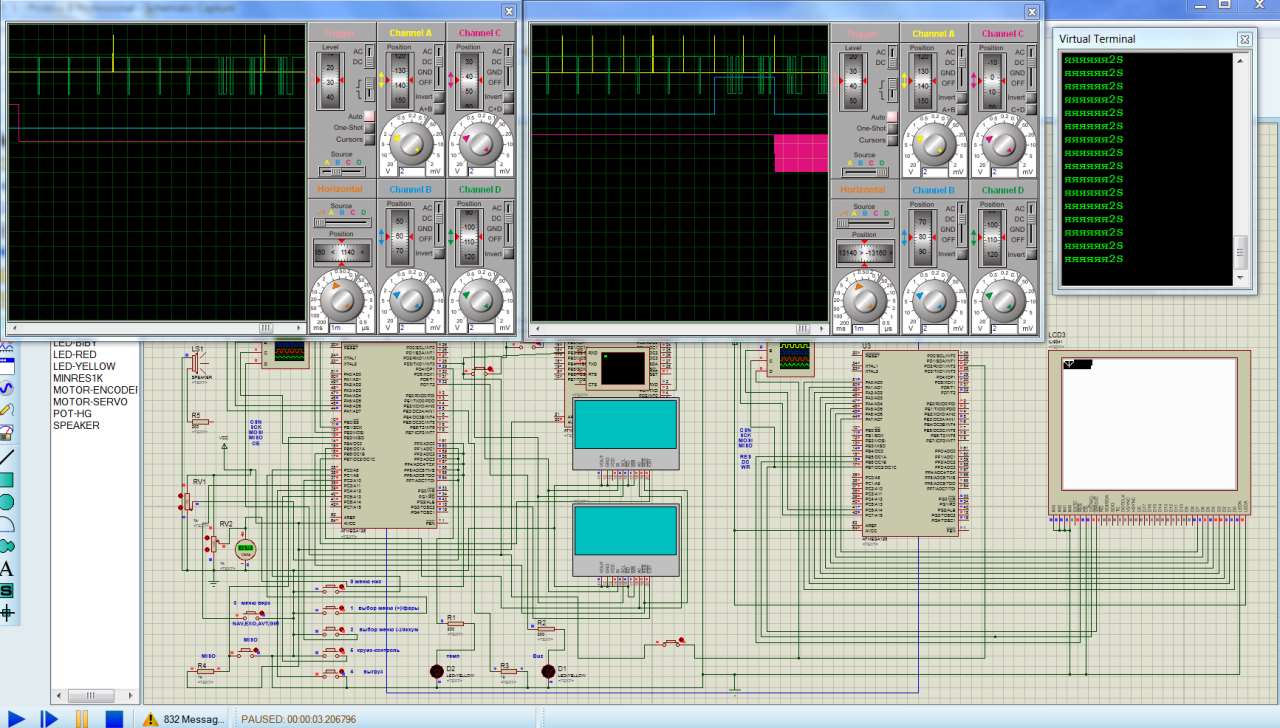Select the 2D line drawing tool
This screenshot has height=728, width=1280.
click(x=7, y=457)
